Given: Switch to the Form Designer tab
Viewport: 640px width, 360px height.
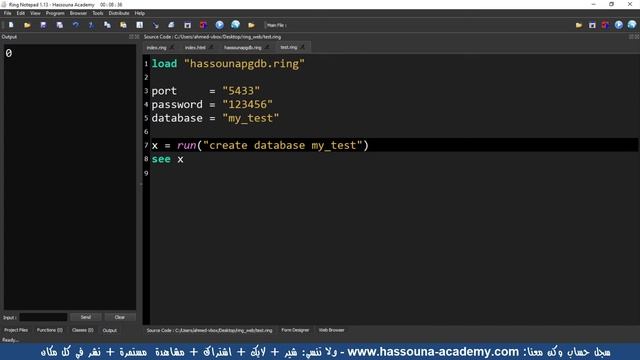Looking at the screenshot, I should [295, 330].
